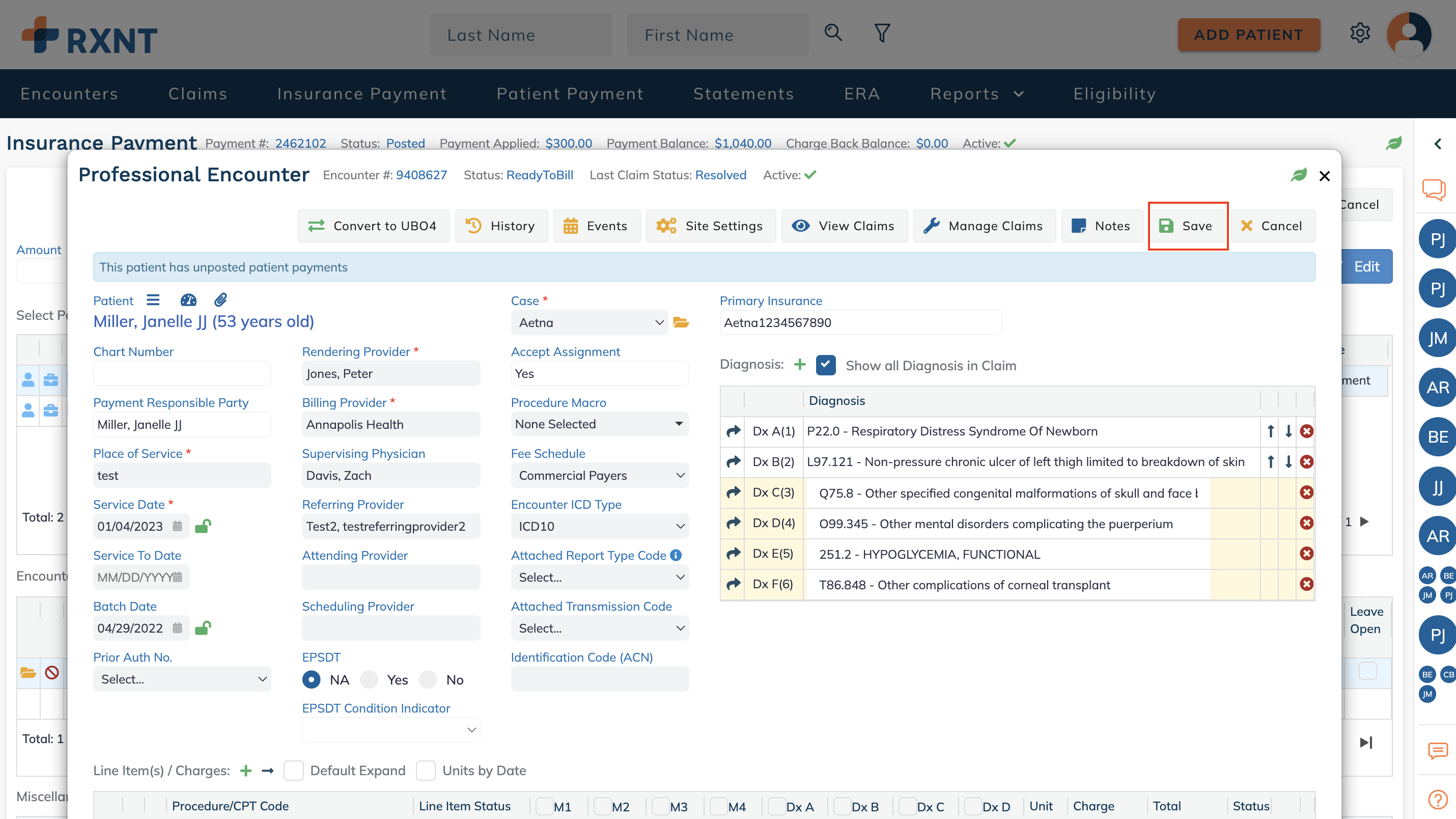Click the patient search magnifier icon
Image resolution: width=1456 pixels, height=819 pixels.
[833, 33]
